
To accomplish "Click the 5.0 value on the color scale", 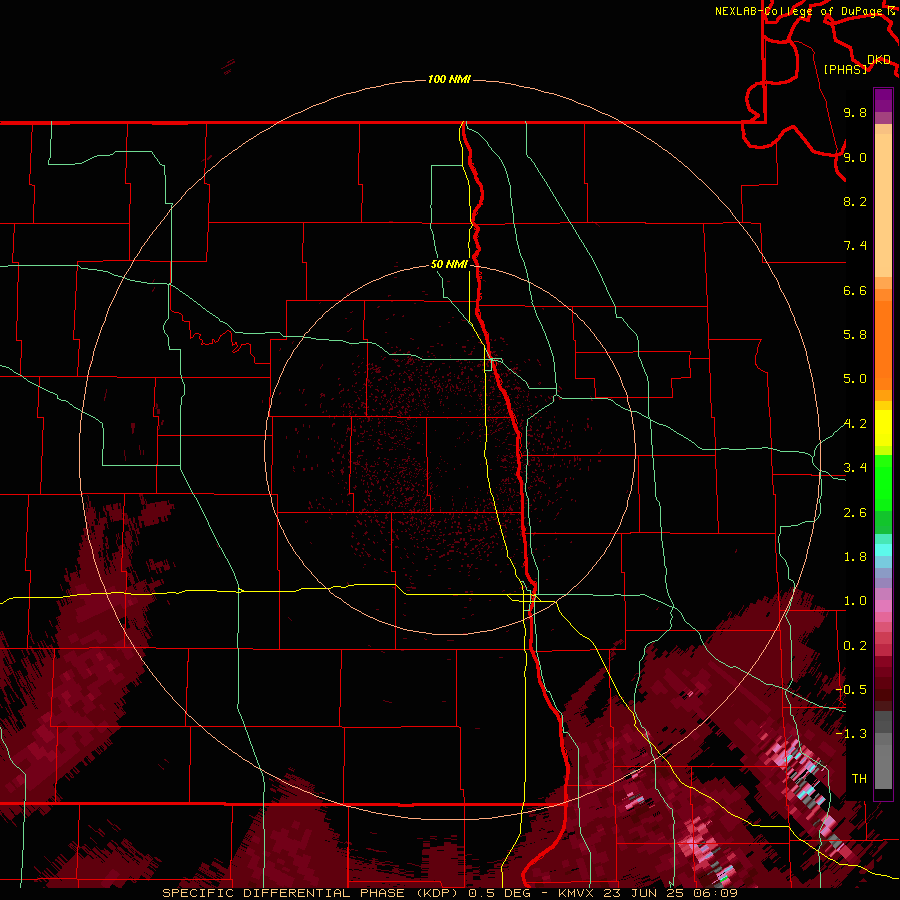I will pos(855,379).
